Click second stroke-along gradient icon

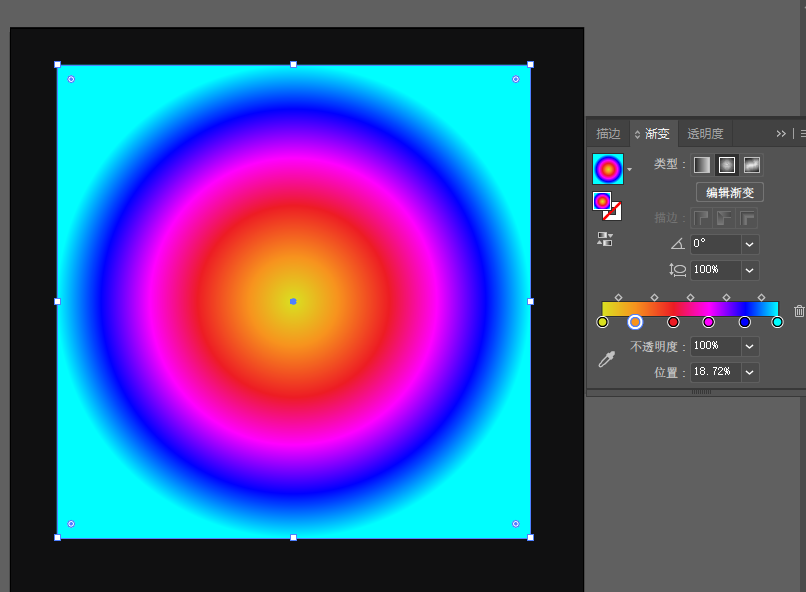(724, 218)
